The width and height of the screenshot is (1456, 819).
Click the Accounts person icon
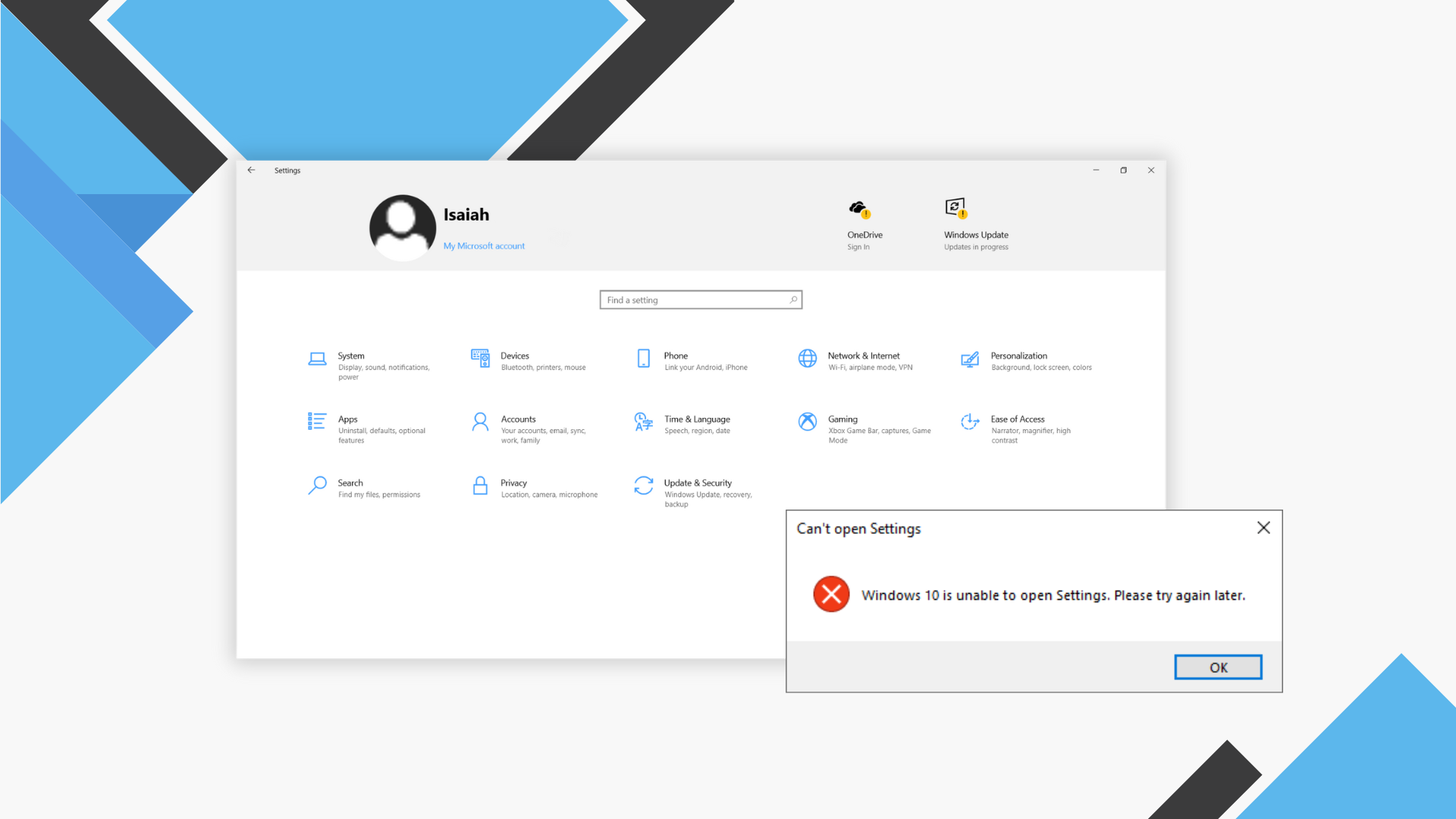[x=480, y=422]
